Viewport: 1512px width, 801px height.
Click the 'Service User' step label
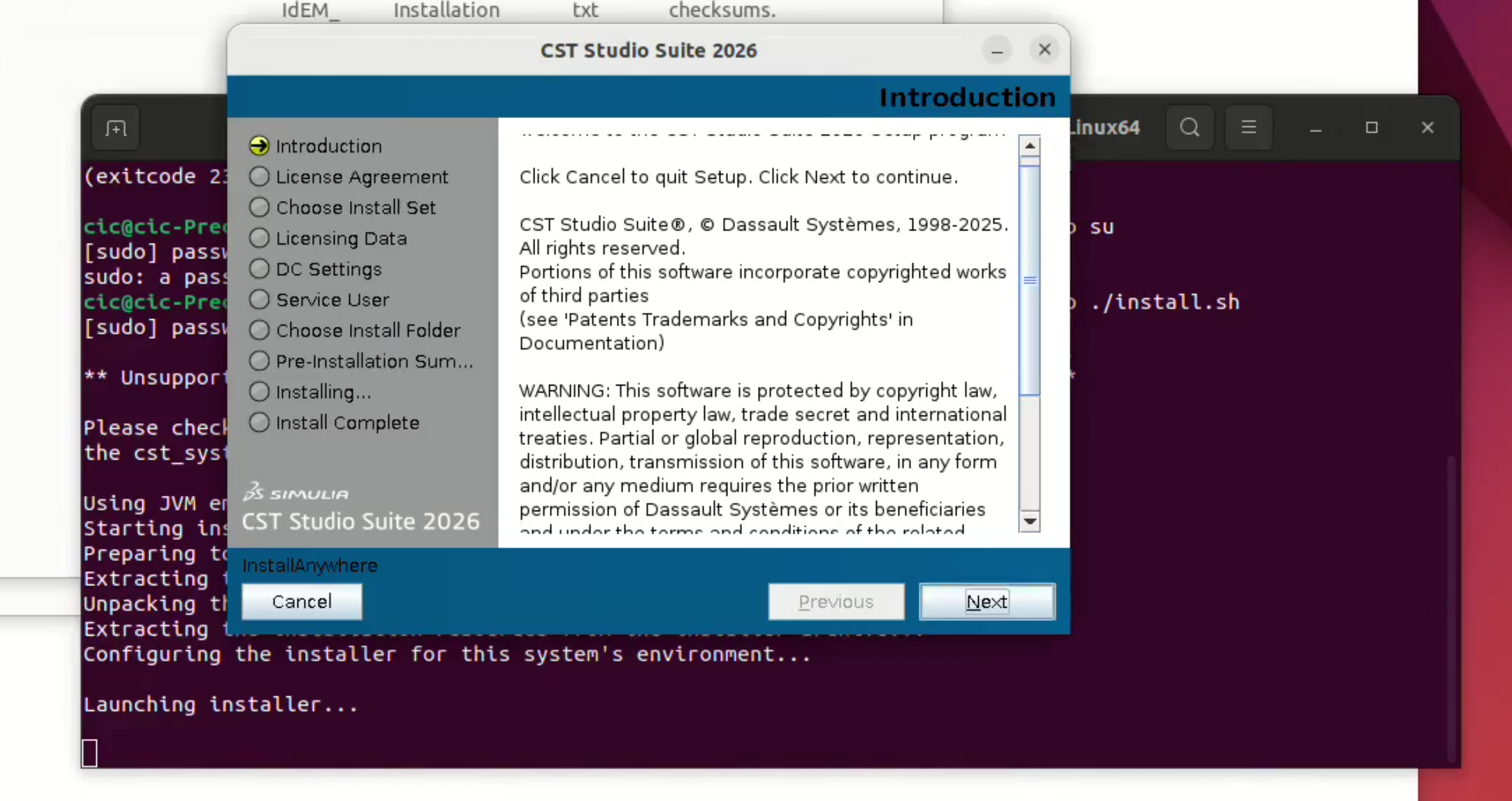(332, 299)
